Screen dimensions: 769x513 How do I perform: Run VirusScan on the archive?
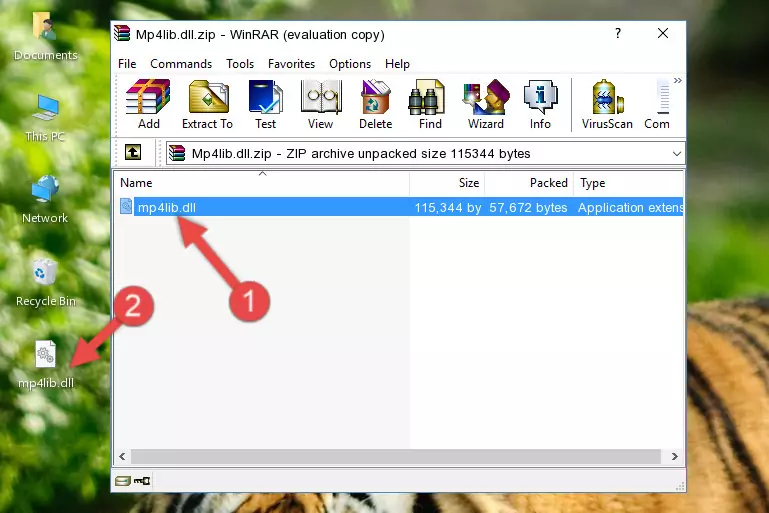(x=607, y=104)
